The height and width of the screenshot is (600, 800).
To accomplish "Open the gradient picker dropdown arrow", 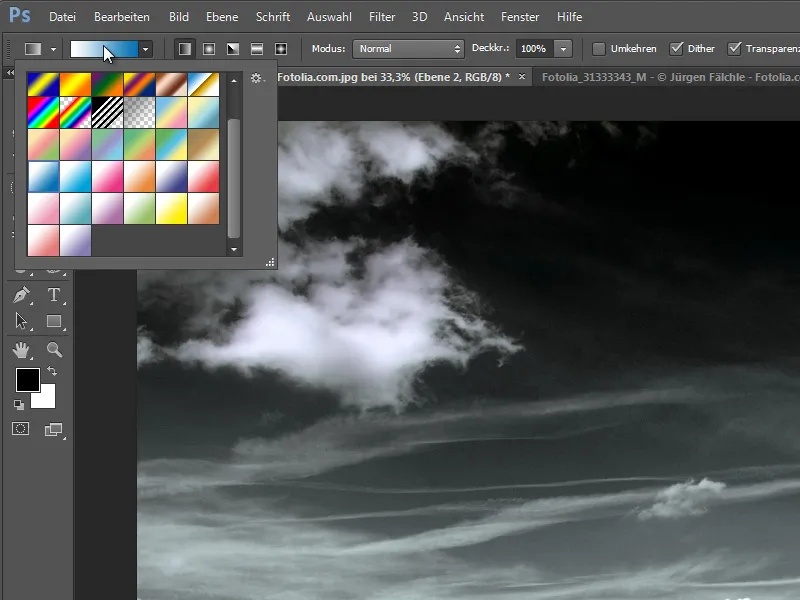I will (145, 49).
